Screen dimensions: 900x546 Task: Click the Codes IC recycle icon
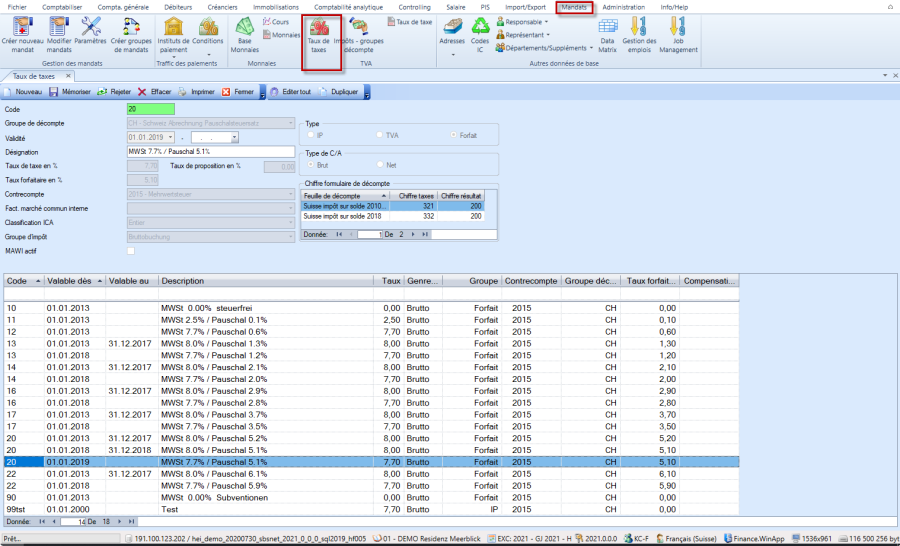click(482, 28)
